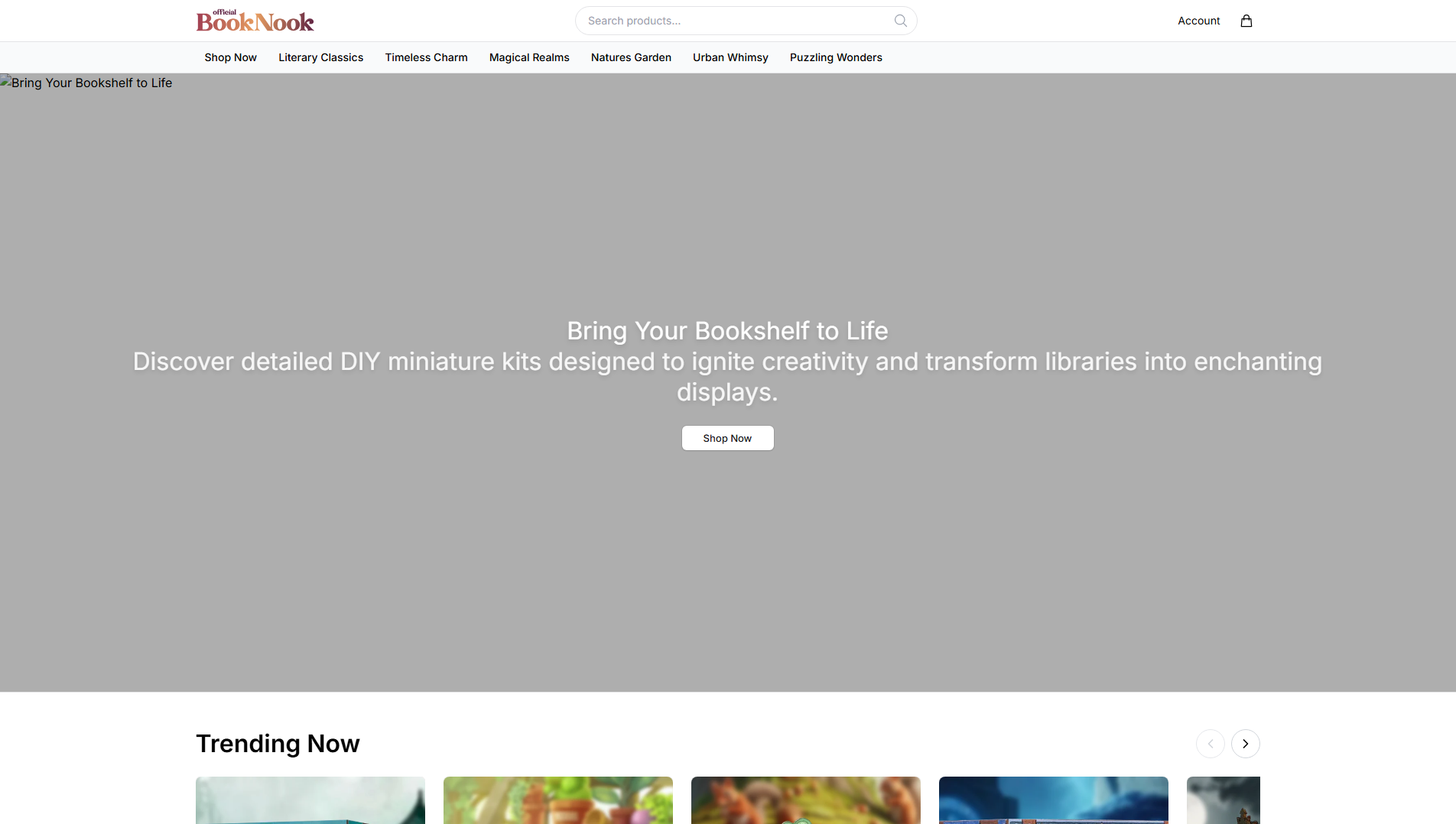The image size is (1456, 824).
Task: Open the Timeless Charm category
Action: [426, 57]
